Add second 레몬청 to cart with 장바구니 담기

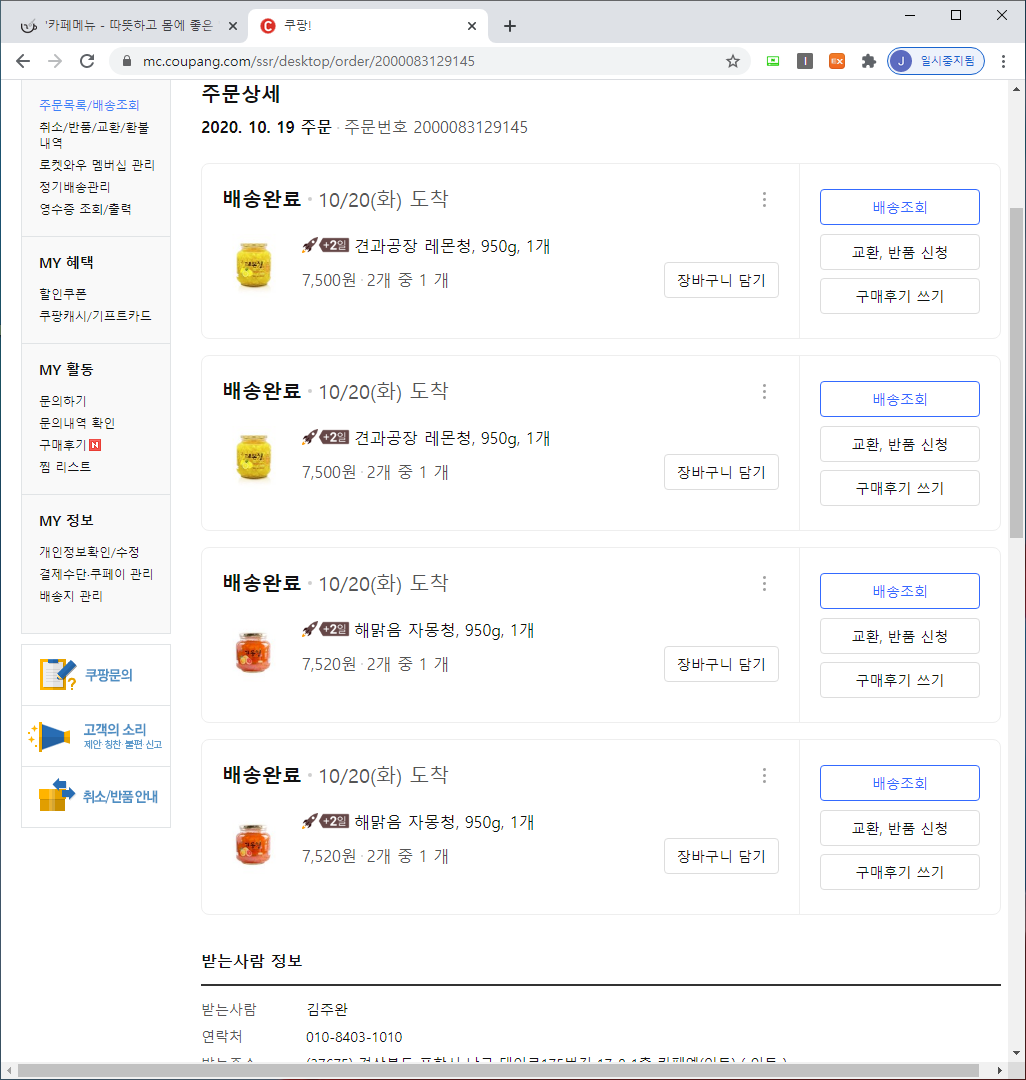click(x=721, y=472)
